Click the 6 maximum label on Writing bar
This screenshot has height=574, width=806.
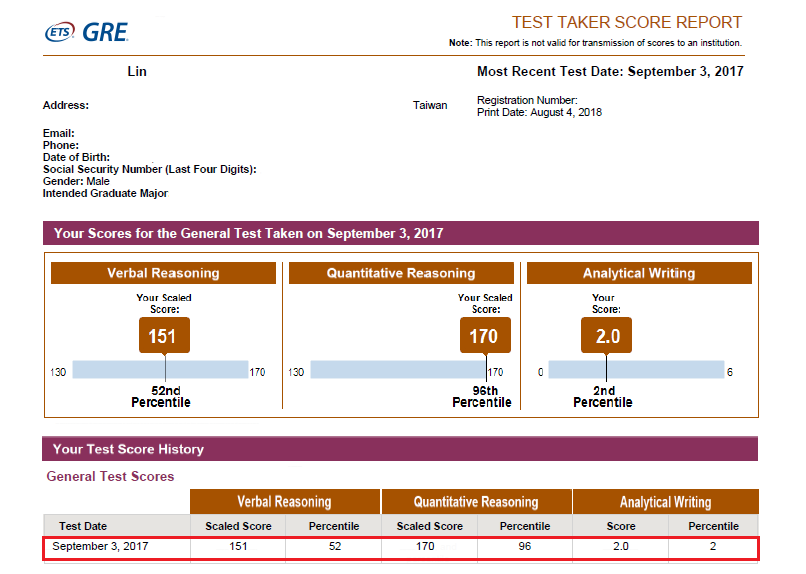pyautogui.click(x=730, y=372)
